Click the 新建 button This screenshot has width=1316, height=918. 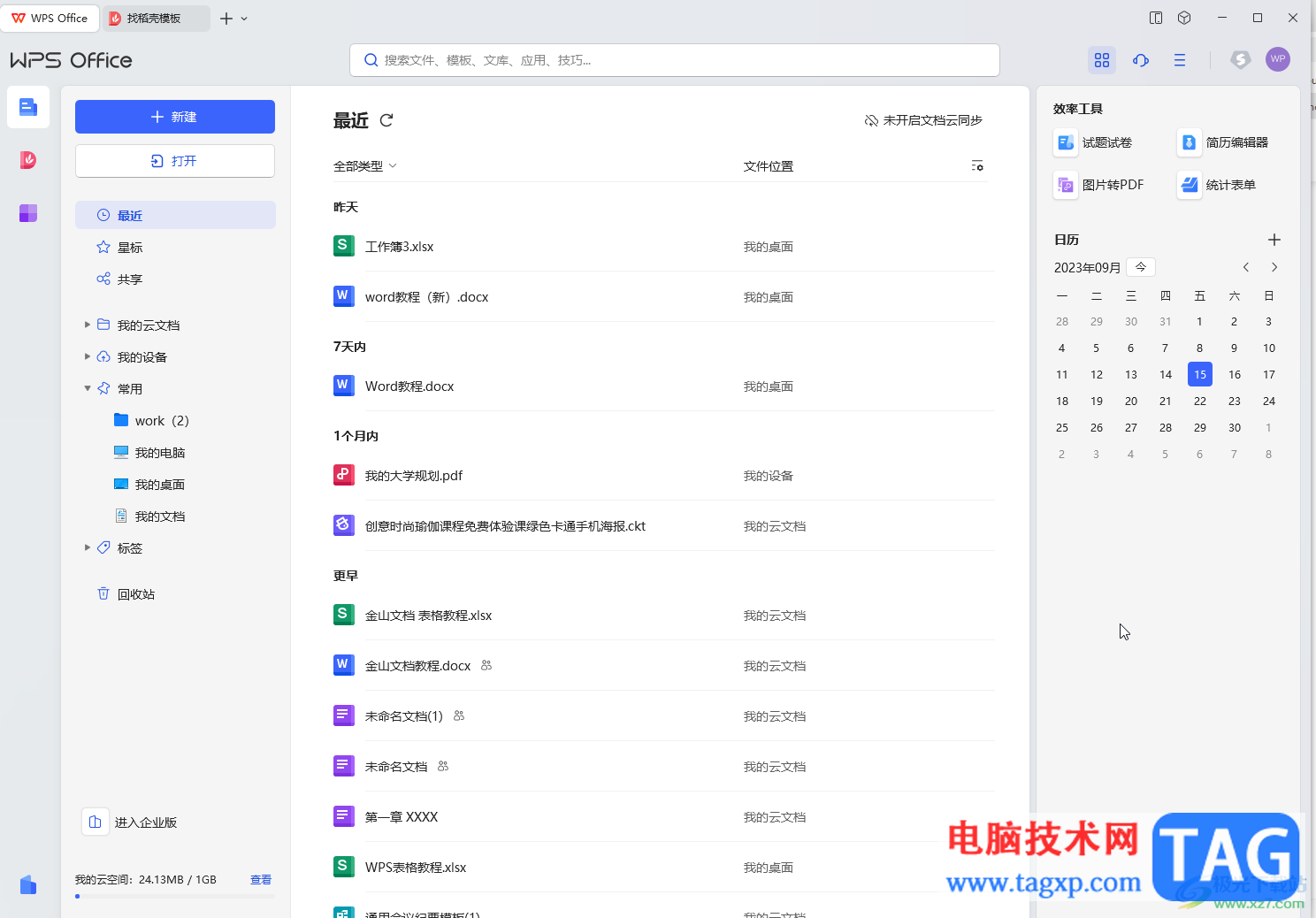(x=175, y=117)
